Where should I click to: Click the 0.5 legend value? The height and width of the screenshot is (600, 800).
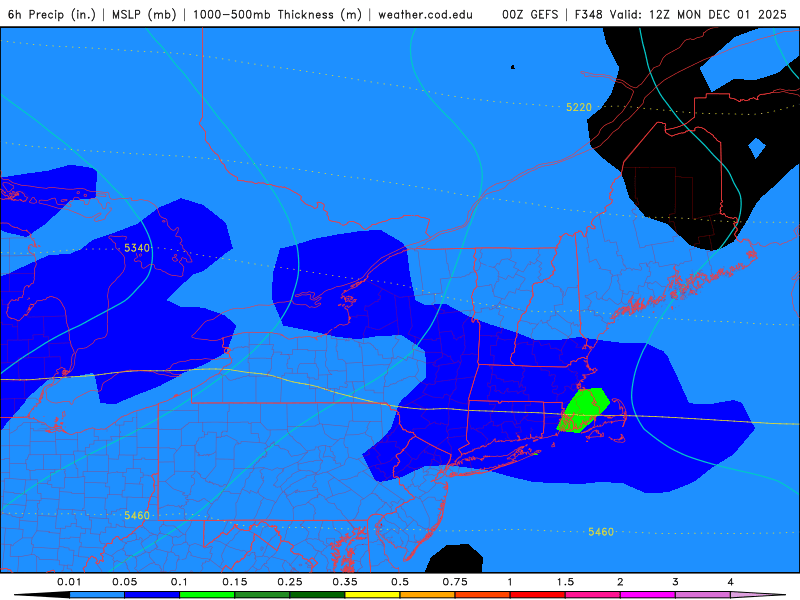point(400,582)
